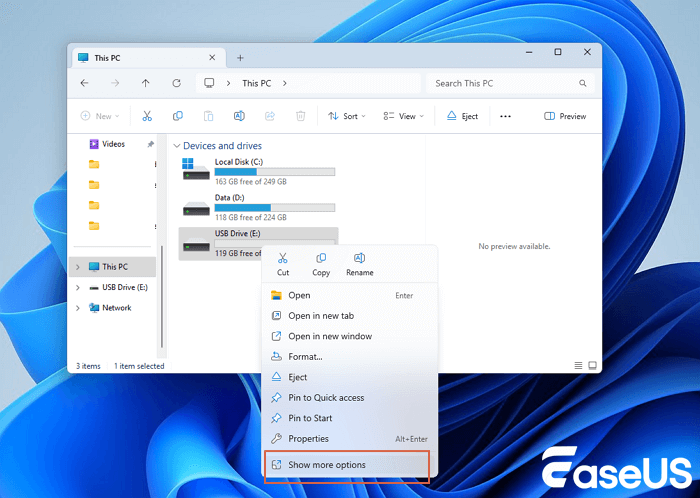Open the Sort dropdown
The width and height of the screenshot is (700, 498).
pos(347,116)
